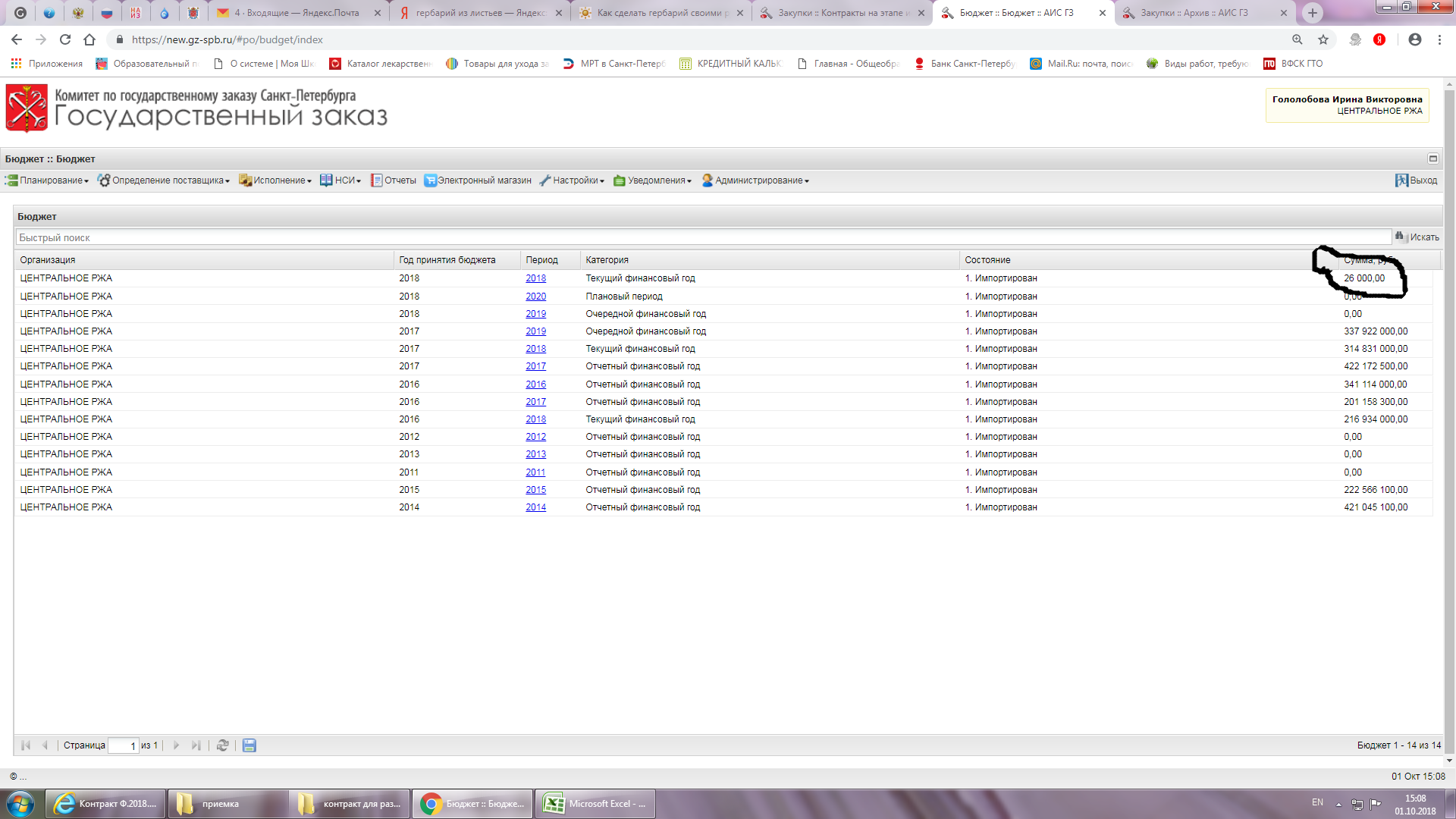Click the Быстрый поиск input field
Screen dimensions: 1456x819
coord(702,237)
